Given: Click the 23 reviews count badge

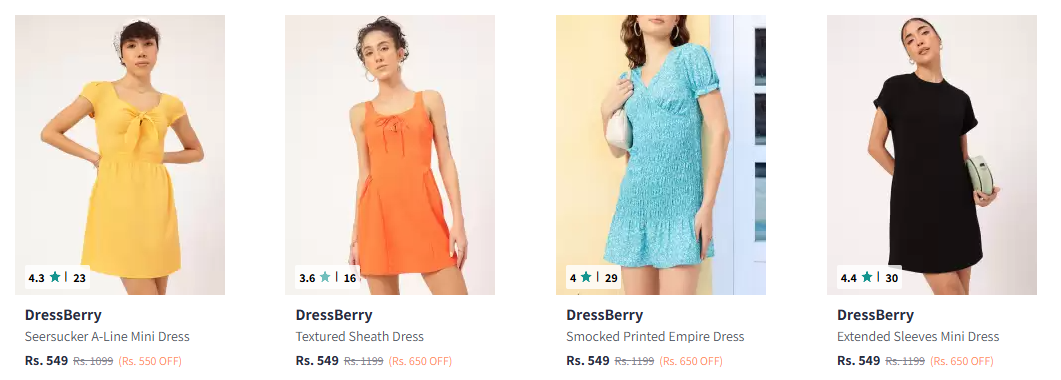Looking at the screenshot, I should [79, 278].
